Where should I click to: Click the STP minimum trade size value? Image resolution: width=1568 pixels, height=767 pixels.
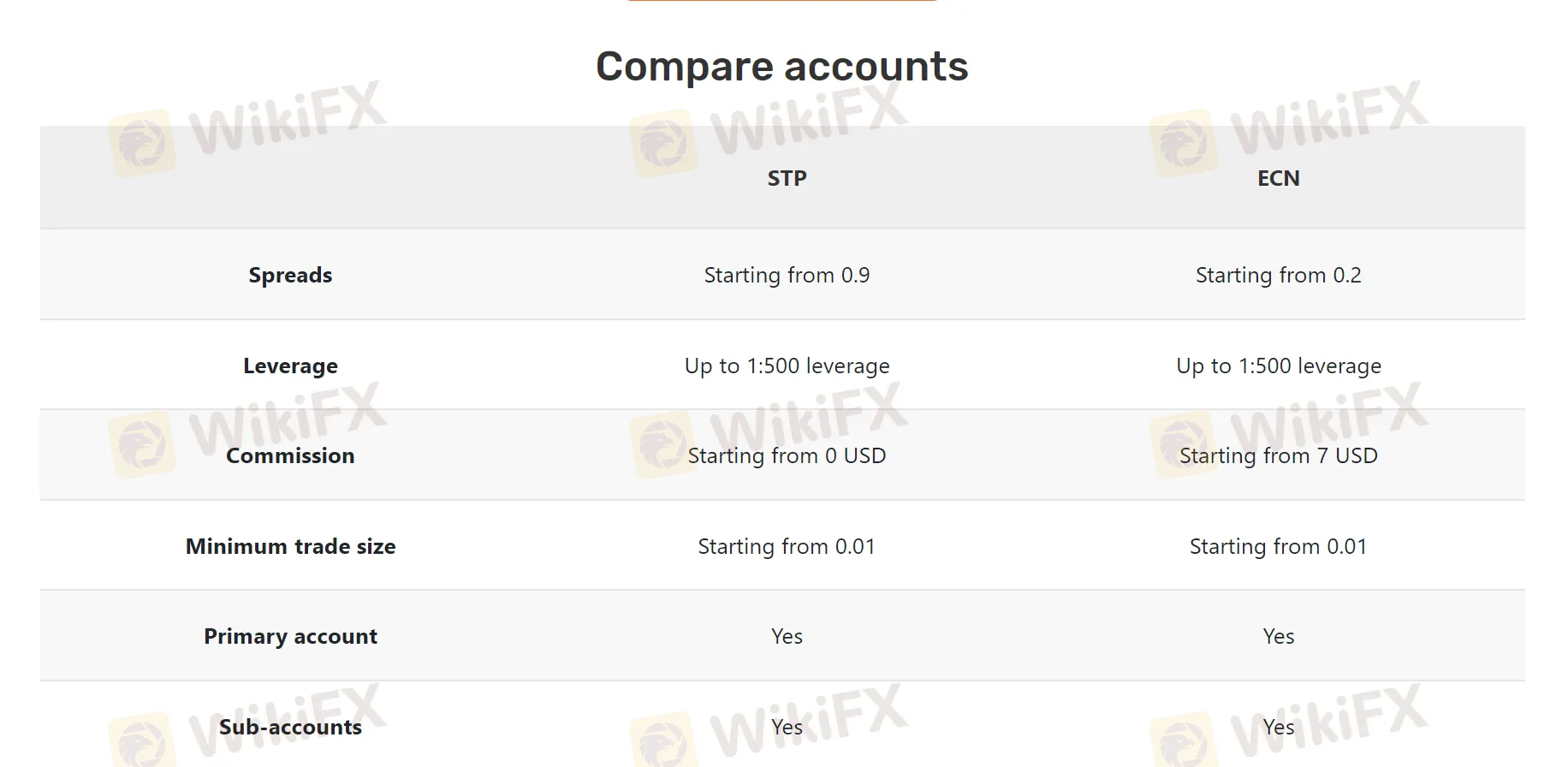[787, 546]
